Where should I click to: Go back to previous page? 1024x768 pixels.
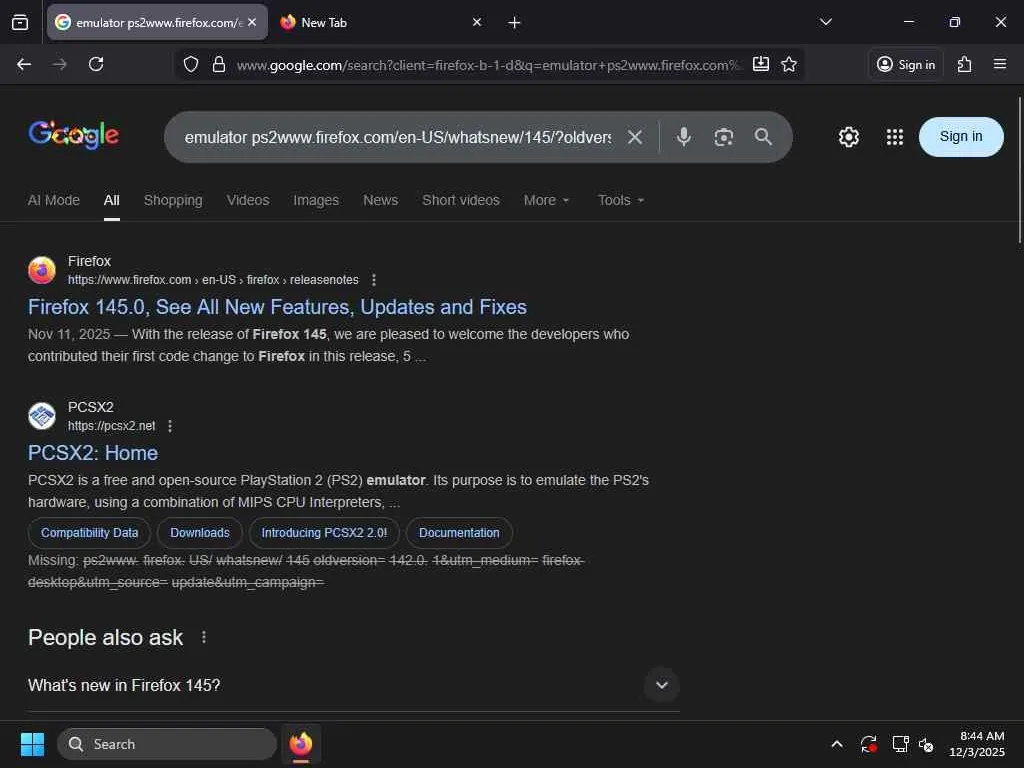click(24, 64)
